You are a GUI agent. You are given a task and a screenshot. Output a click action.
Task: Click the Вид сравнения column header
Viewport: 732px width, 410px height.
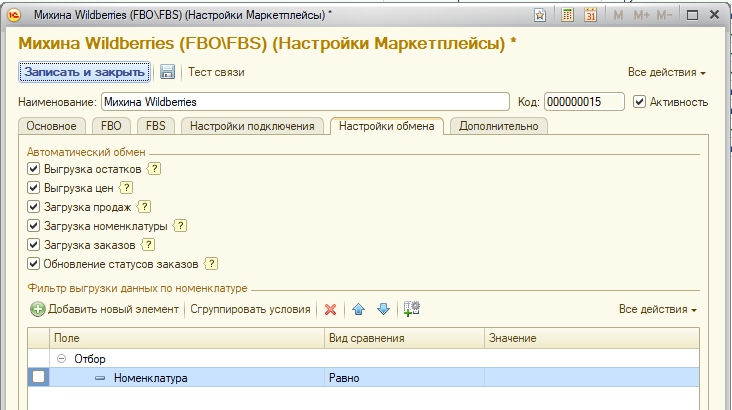tap(404, 338)
